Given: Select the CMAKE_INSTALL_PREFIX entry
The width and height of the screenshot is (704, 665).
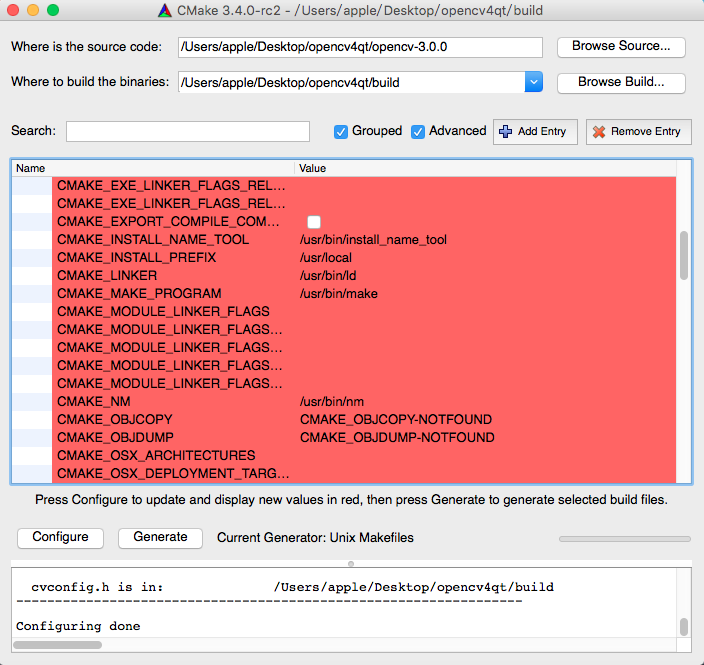Looking at the screenshot, I should (x=136, y=258).
